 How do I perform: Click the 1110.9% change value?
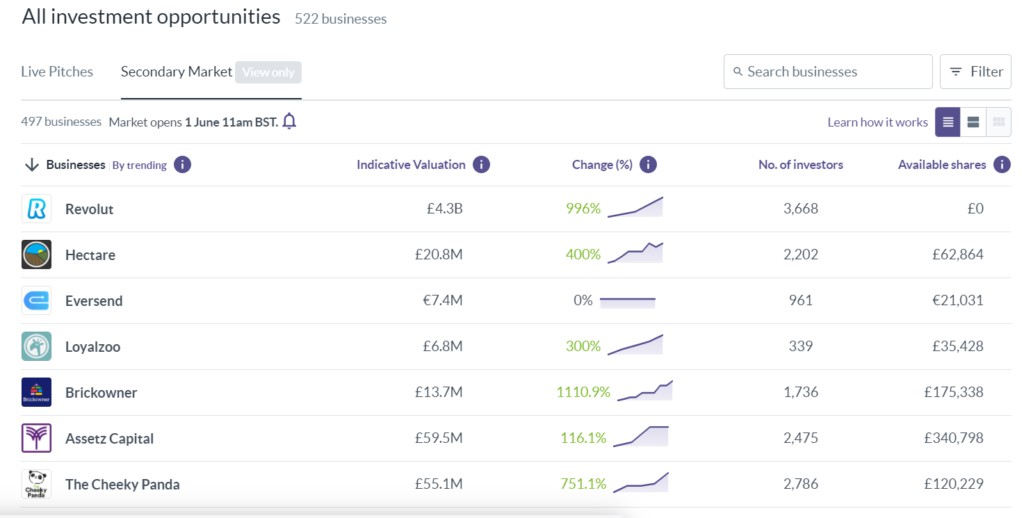583,392
